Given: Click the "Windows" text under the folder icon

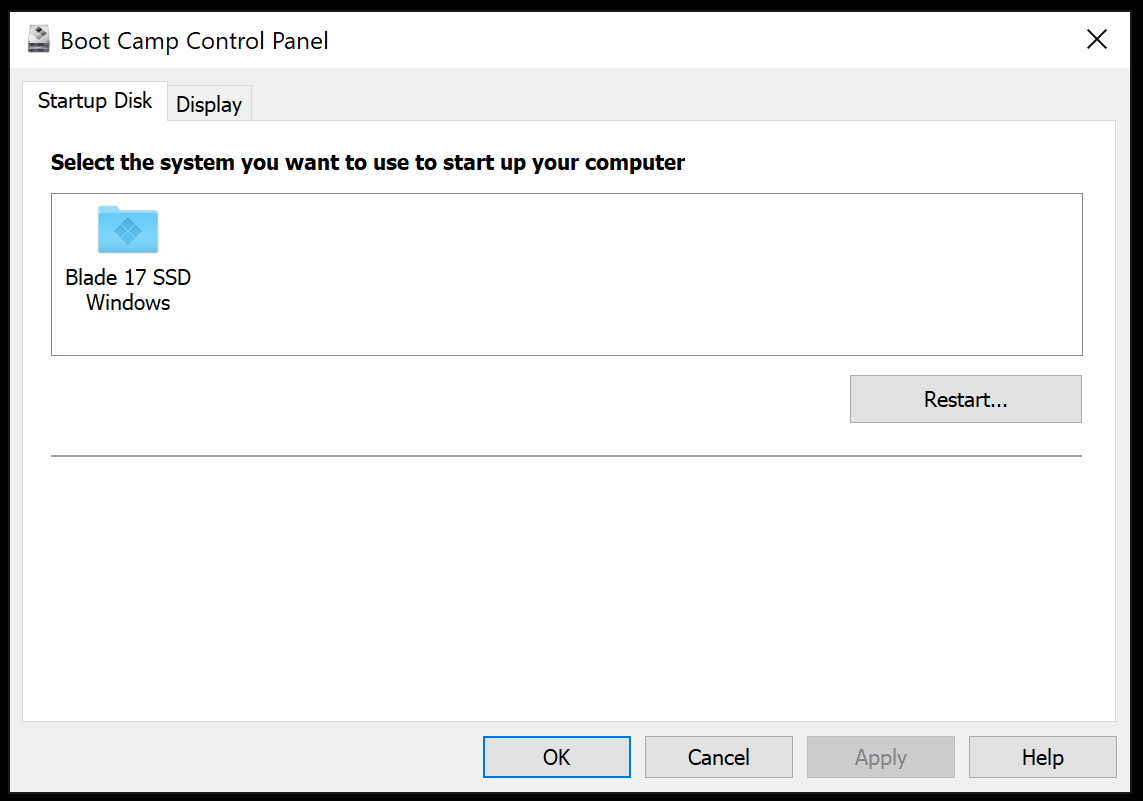Looking at the screenshot, I should pyautogui.click(x=128, y=302).
